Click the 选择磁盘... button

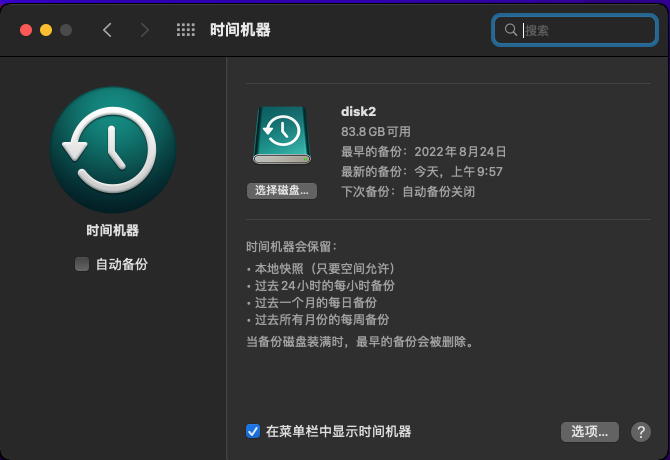point(282,190)
